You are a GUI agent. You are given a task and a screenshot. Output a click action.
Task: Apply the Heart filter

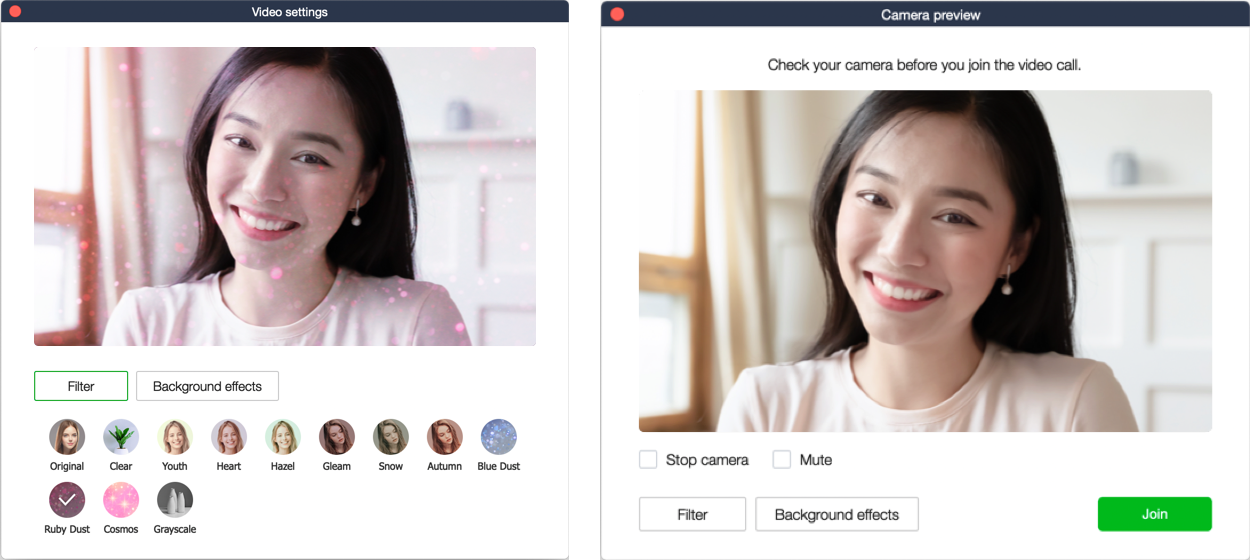coord(229,437)
